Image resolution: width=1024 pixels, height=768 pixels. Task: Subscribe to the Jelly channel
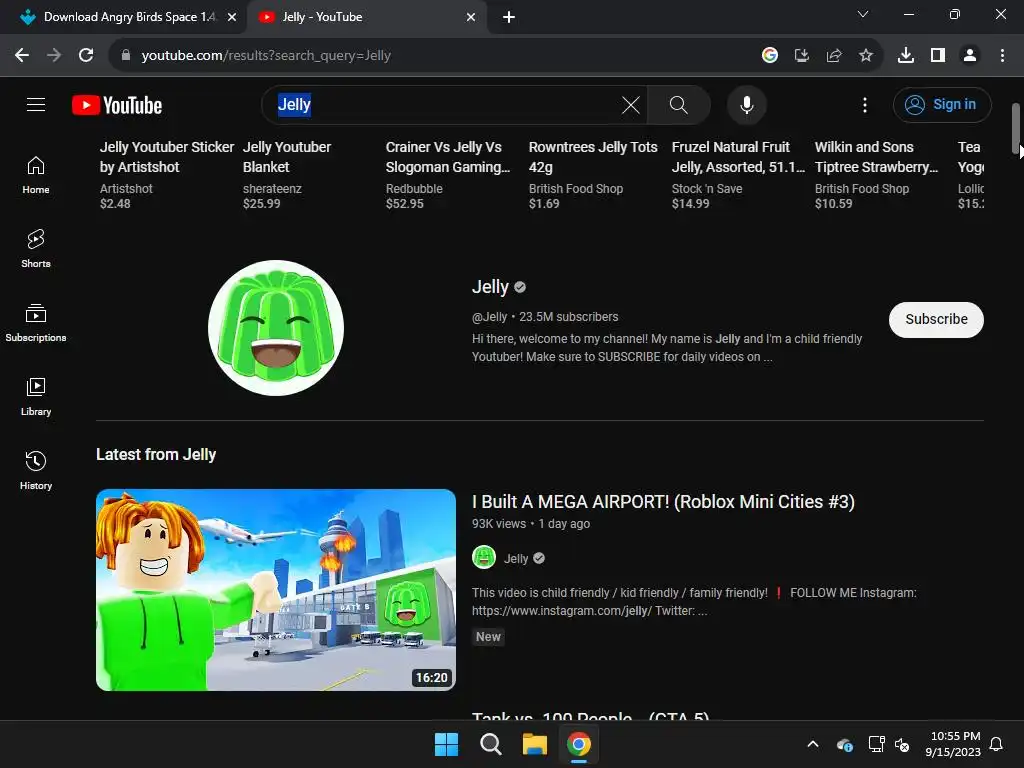[x=936, y=319]
